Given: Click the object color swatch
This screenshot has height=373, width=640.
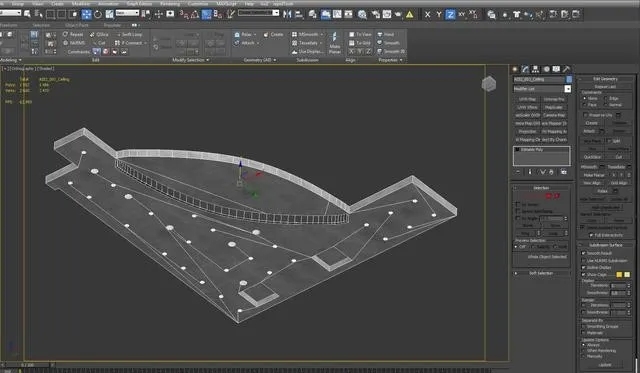Looking at the screenshot, I should (x=569, y=80).
